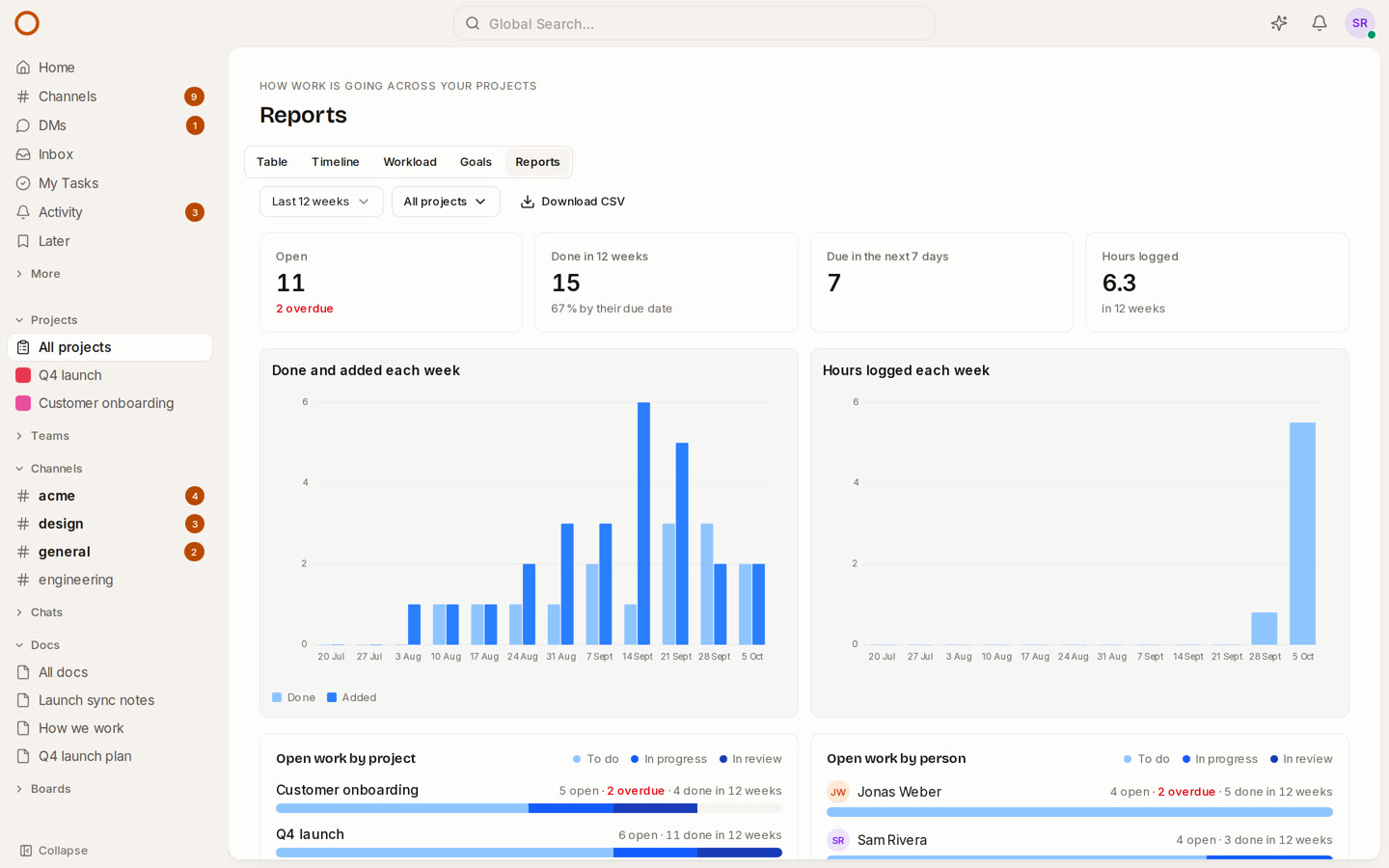Viewport: 1389px width, 868px height.
Task: Go to Home in sidebar
Action: (110, 68)
